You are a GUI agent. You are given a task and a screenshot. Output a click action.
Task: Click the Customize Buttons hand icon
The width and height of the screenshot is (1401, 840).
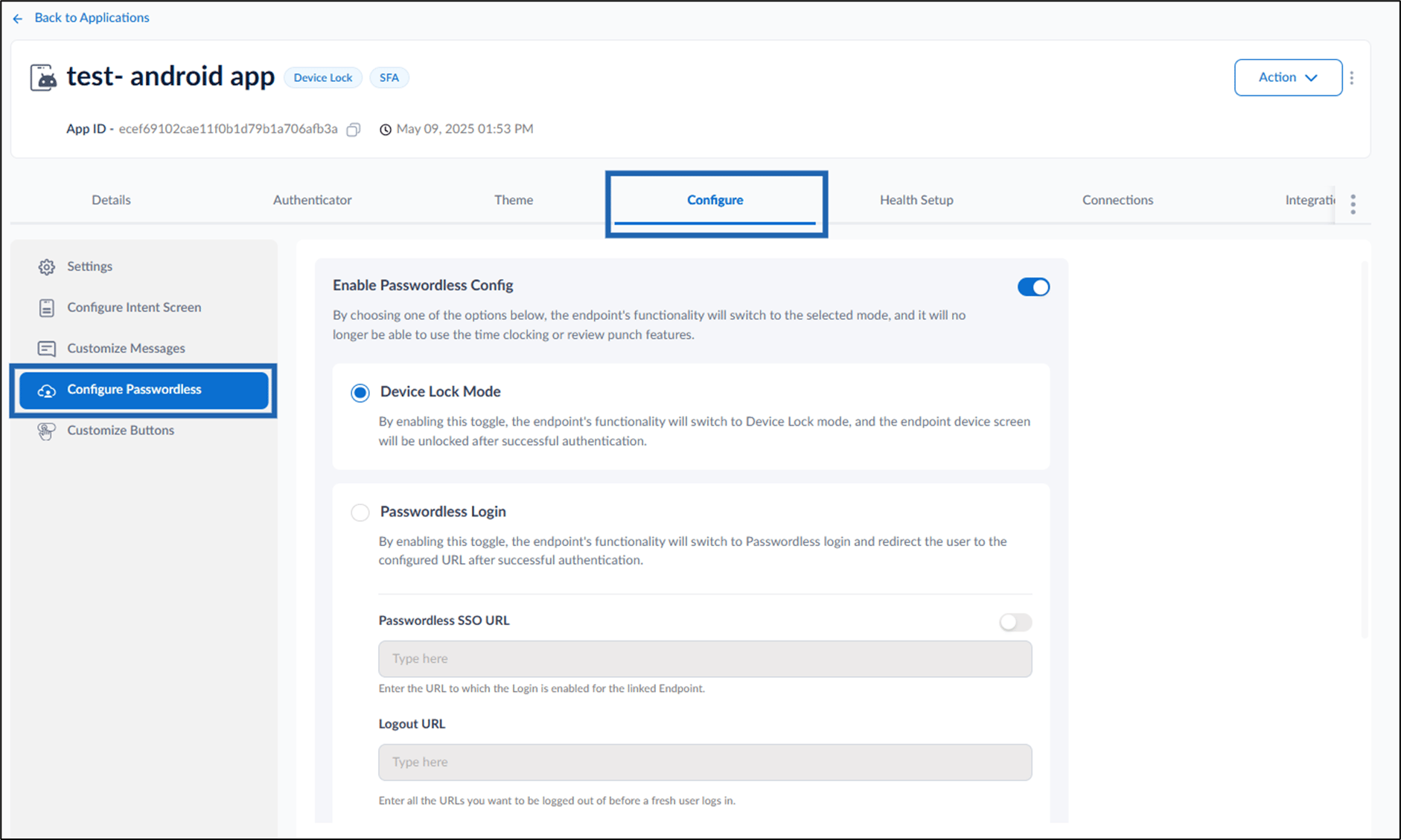(47, 431)
